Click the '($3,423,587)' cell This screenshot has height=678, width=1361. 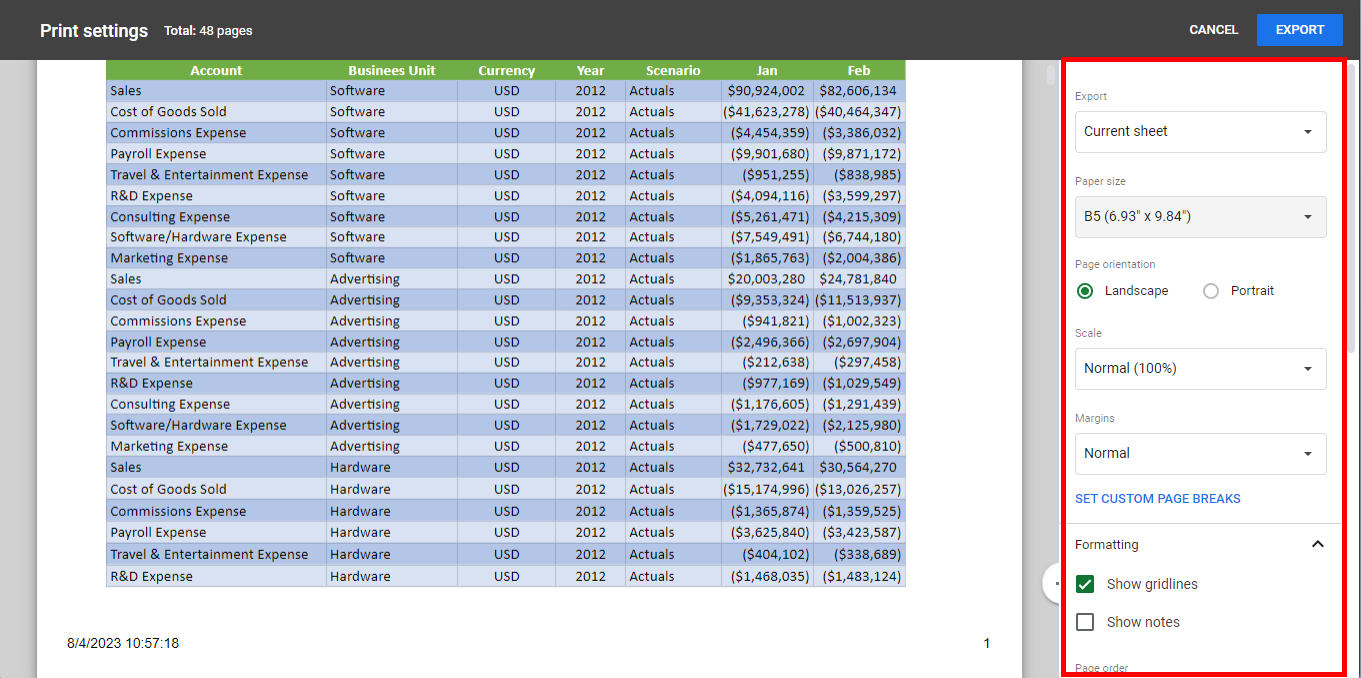859,532
